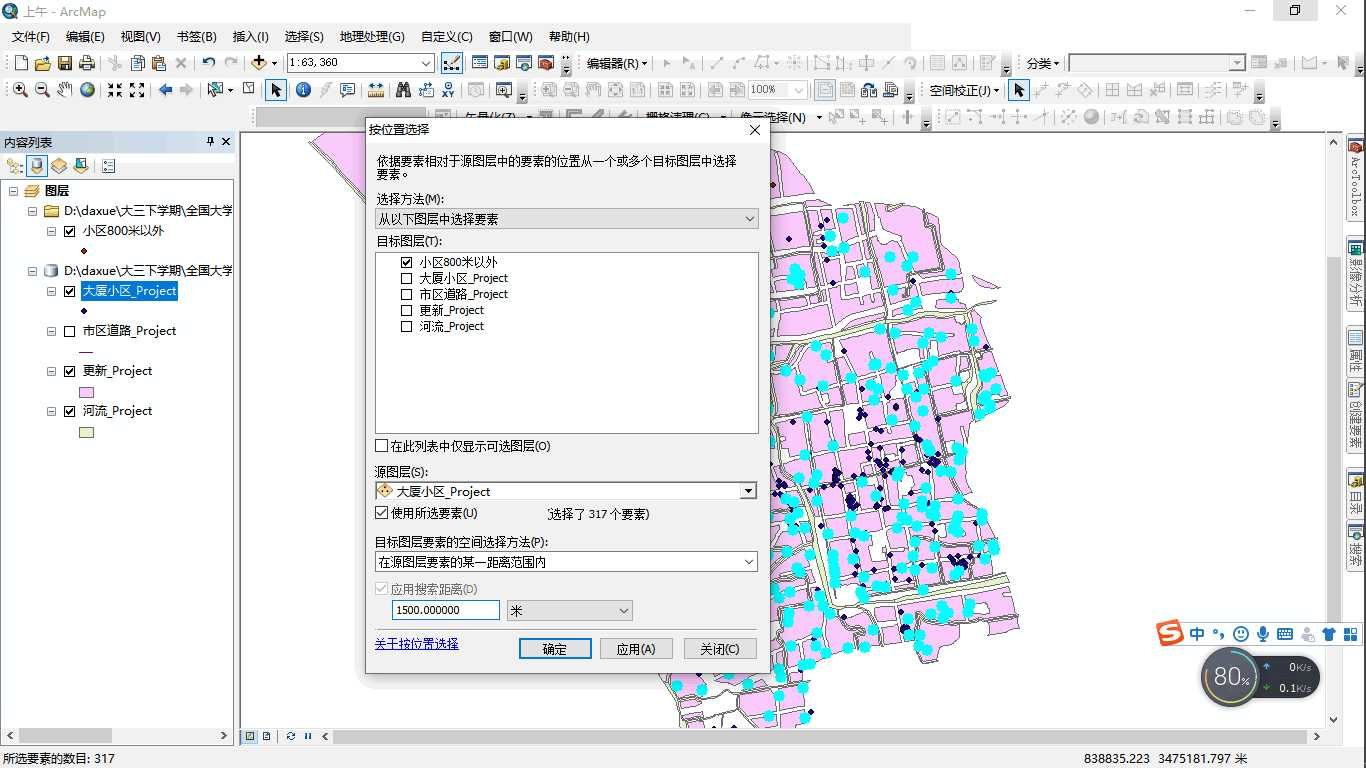Open a map document with folder icon

[42, 63]
